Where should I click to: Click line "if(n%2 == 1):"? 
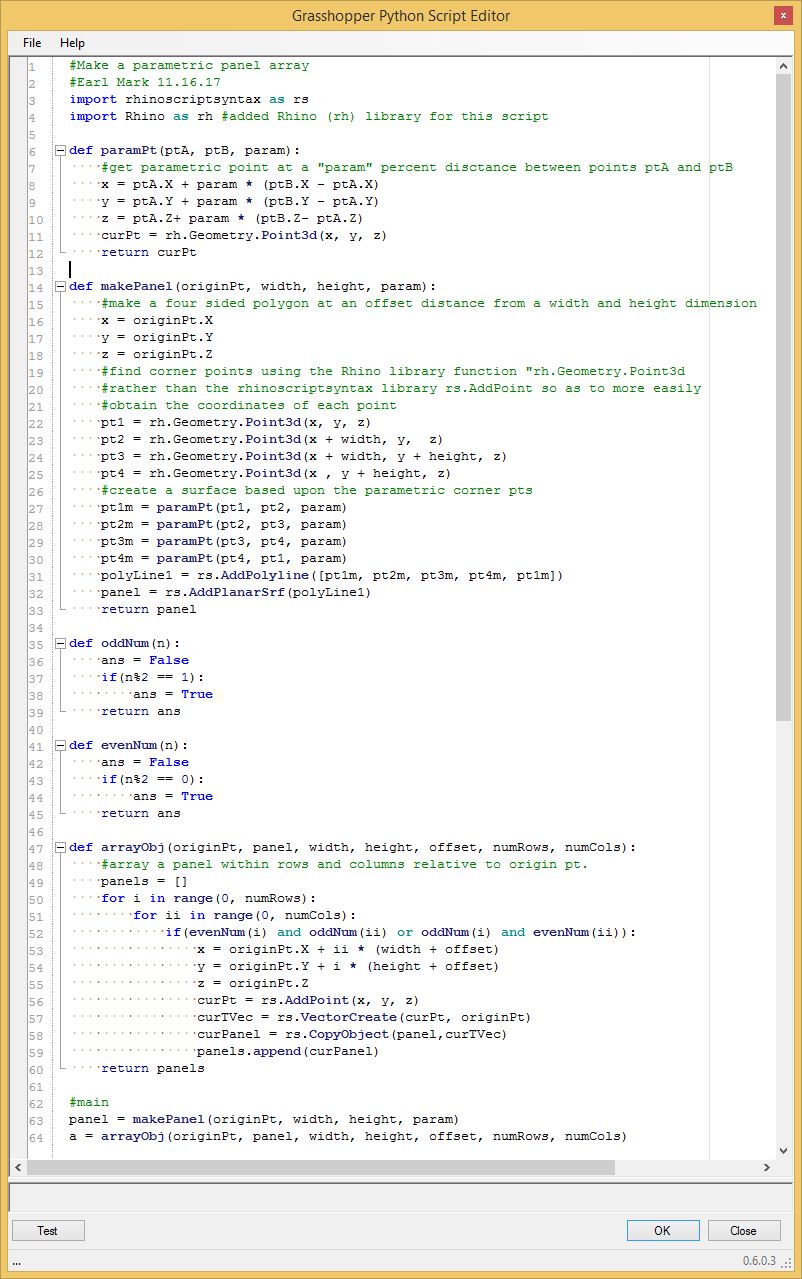coord(153,677)
